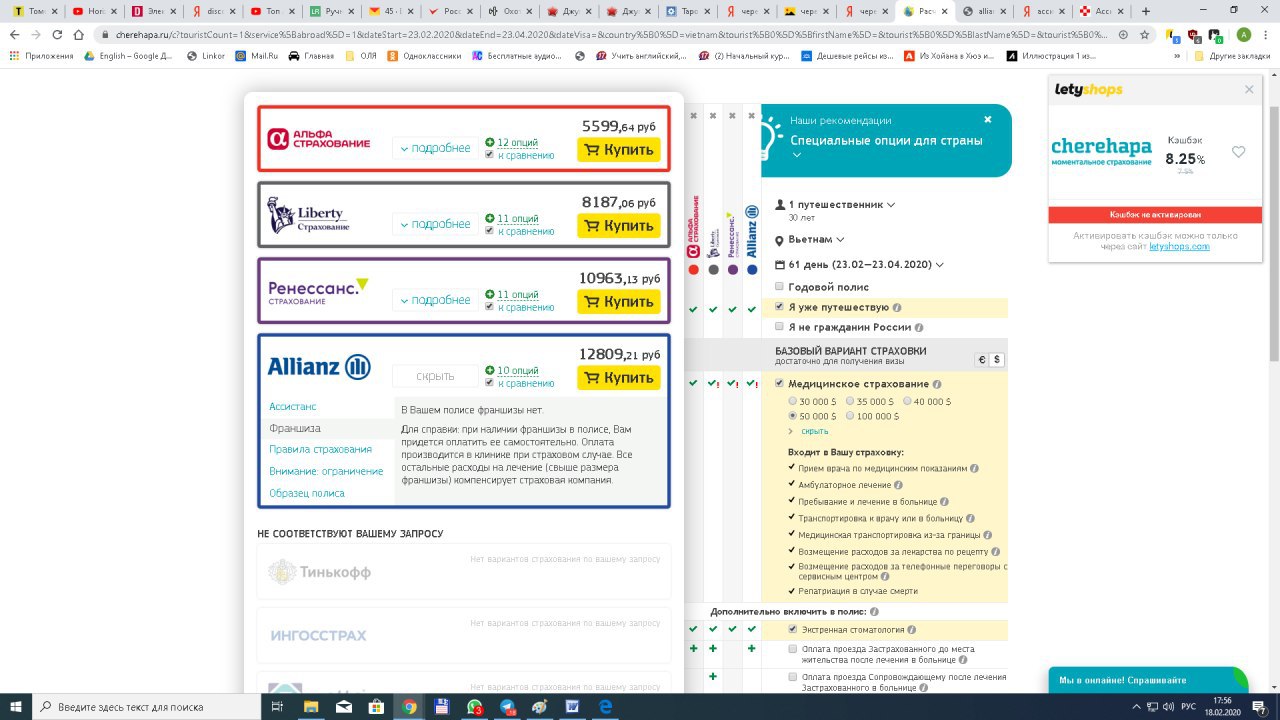Buy the Liberty insurance policy

[x=619, y=226]
